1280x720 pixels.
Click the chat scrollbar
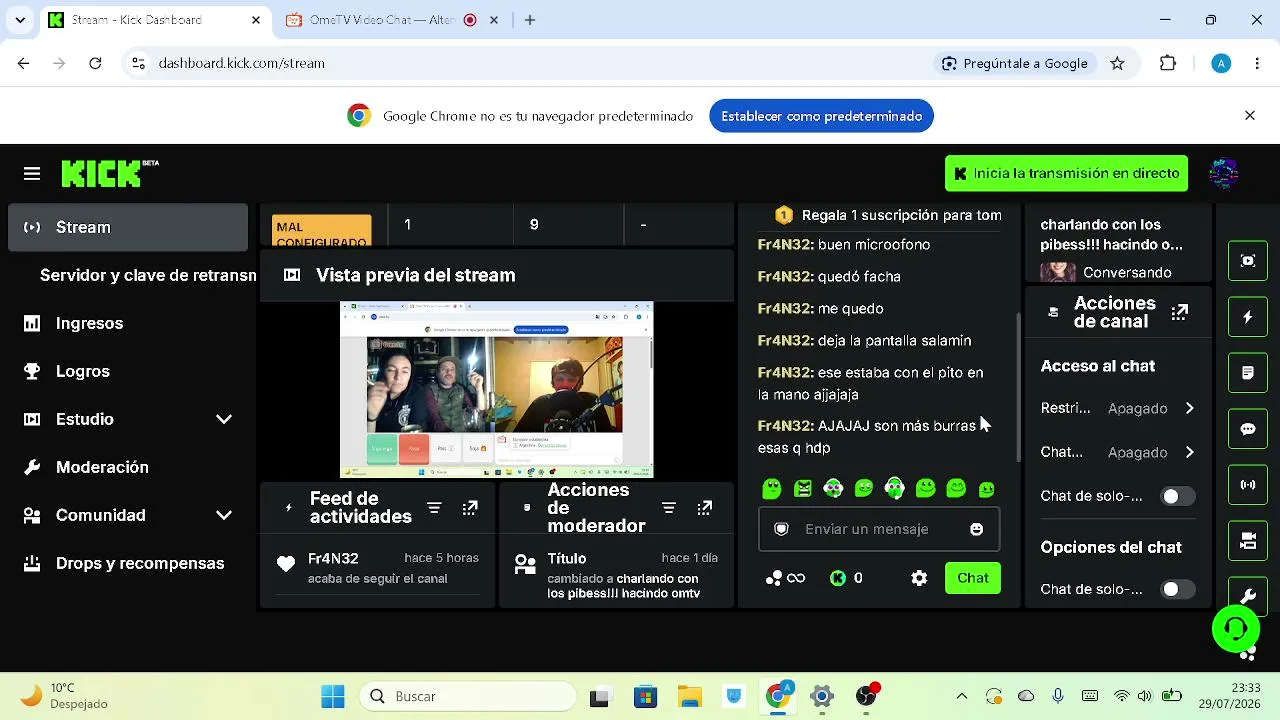tap(1018, 386)
